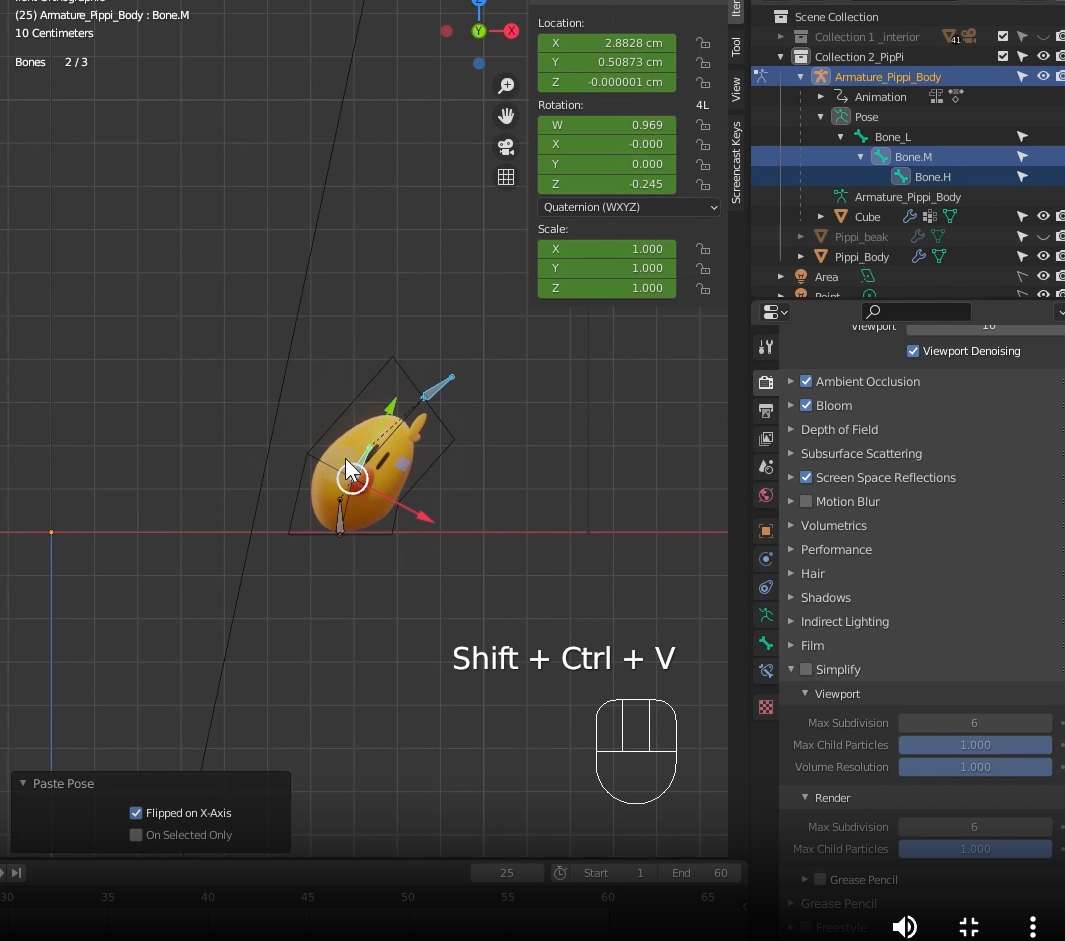Open the Scene properties icon
This screenshot has height=941, width=1065.
(765, 467)
